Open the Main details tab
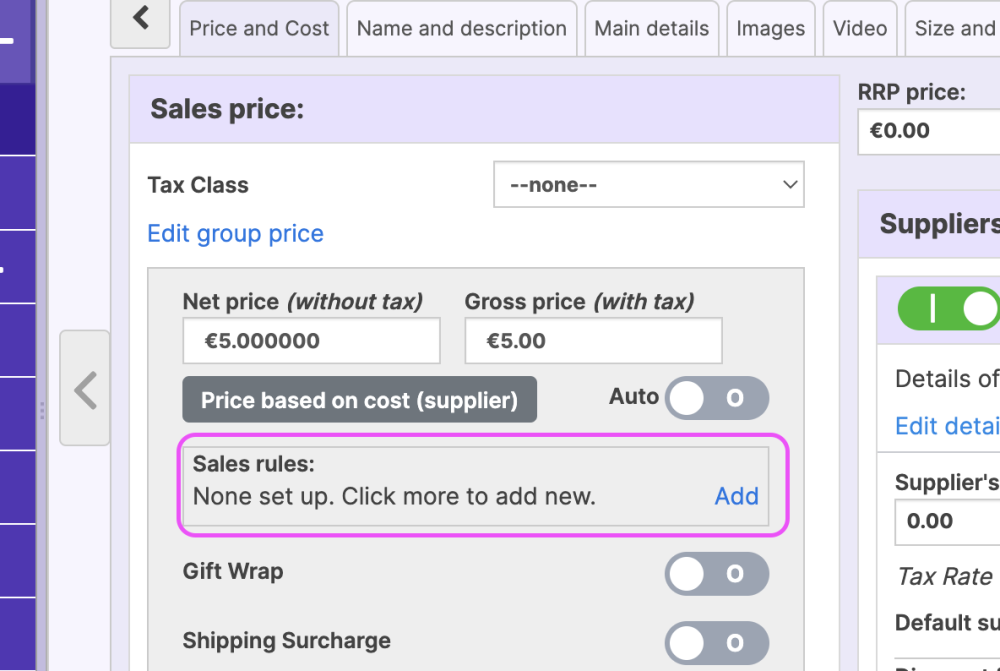This screenshot has height=671, width=1000. 652,28
